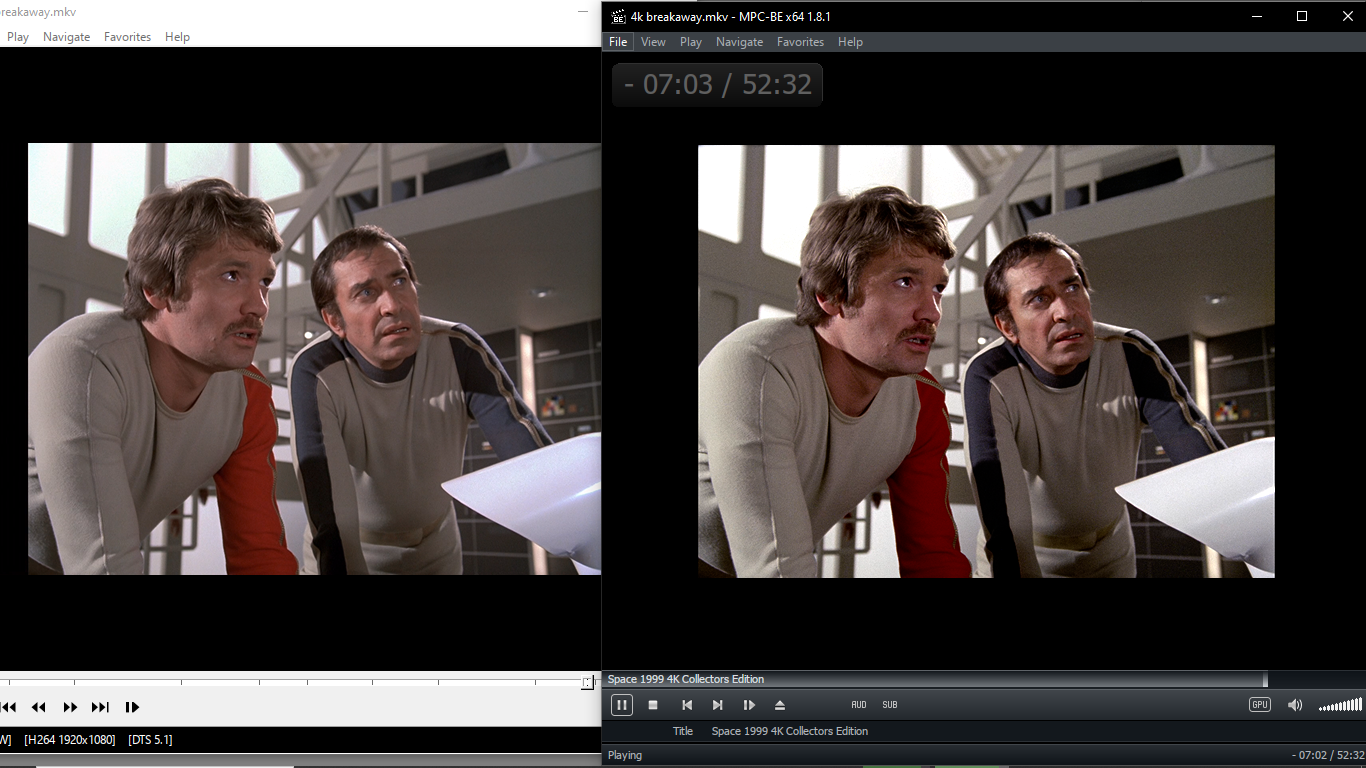Click the H264 1920x1080 status text

point(68,740)
